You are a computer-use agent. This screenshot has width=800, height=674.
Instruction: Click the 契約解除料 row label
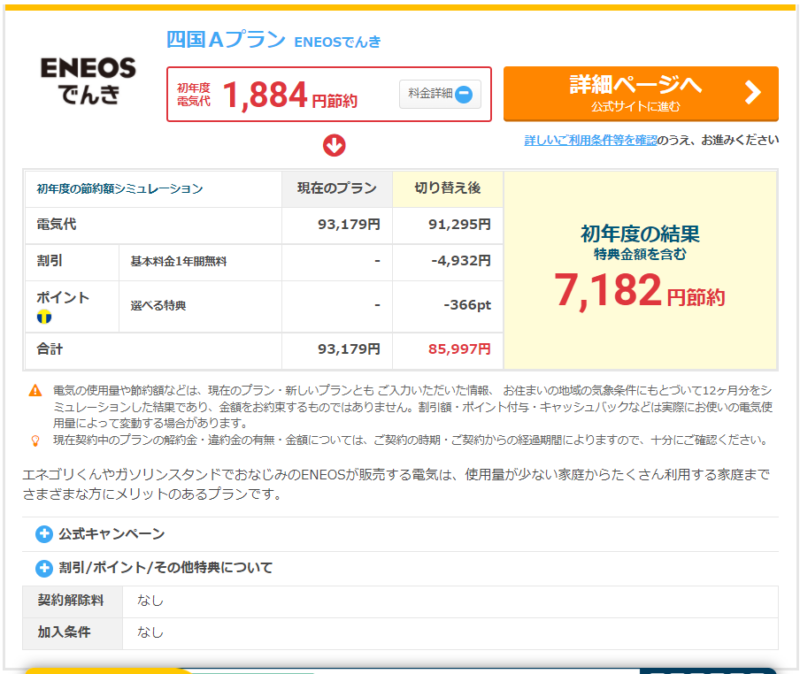pyautogui.click(x=71, y=601)
